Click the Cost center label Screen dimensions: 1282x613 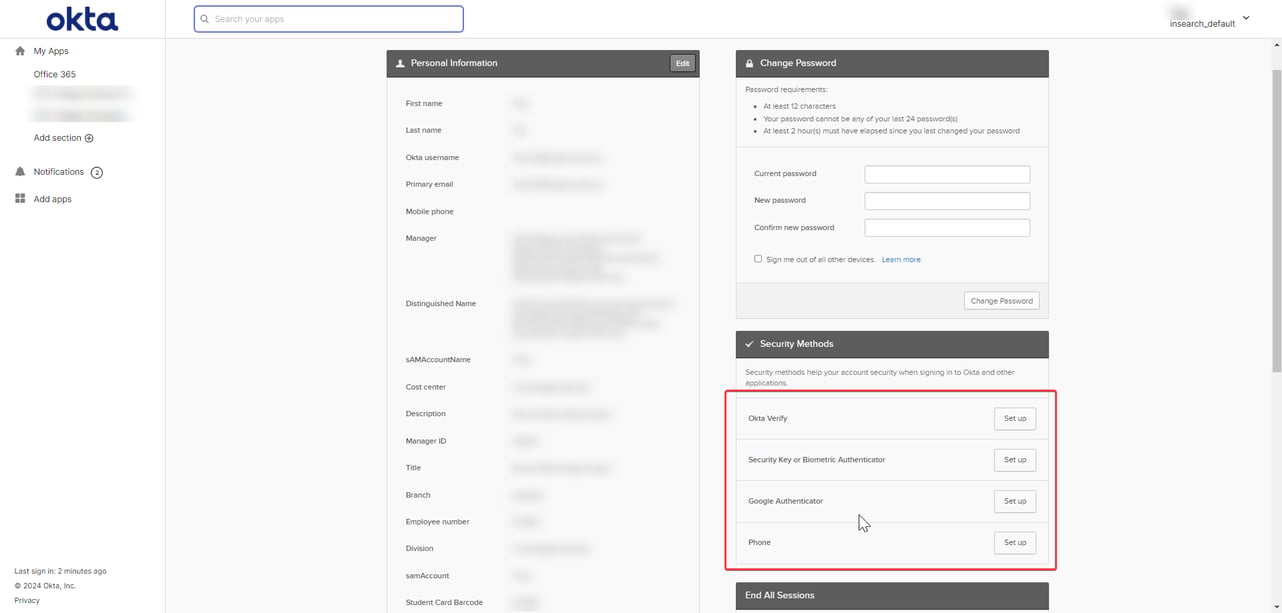(x=426, y=387)
